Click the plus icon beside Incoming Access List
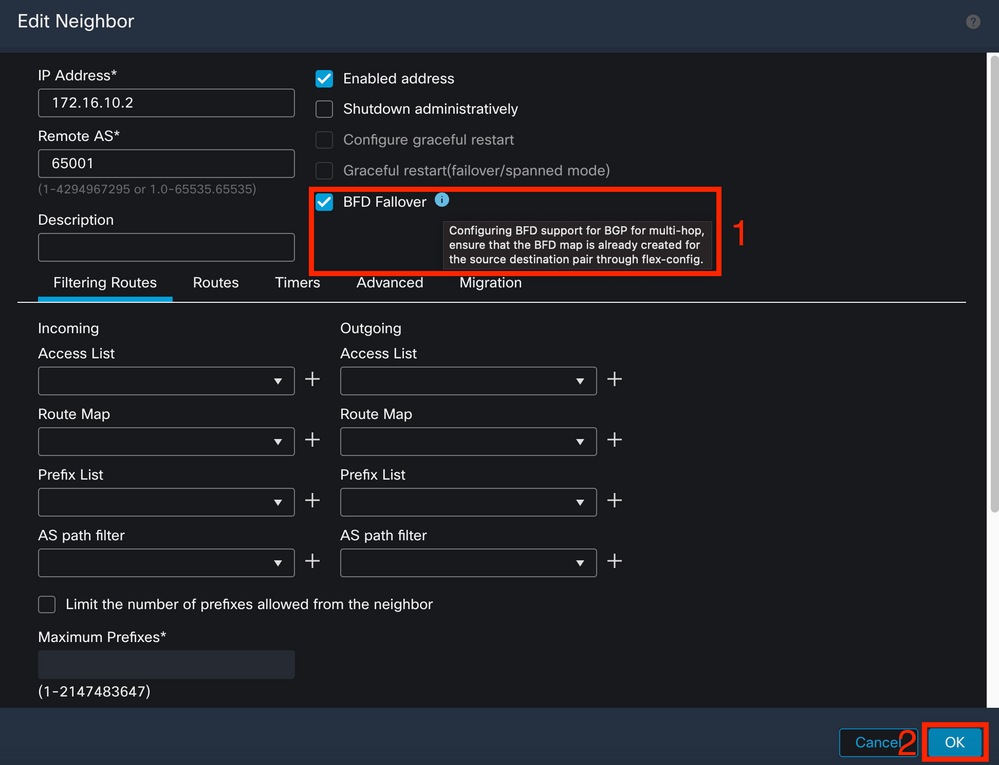This screenshot has width=999, height=765. pyautogui.click(x=312, y=379)
